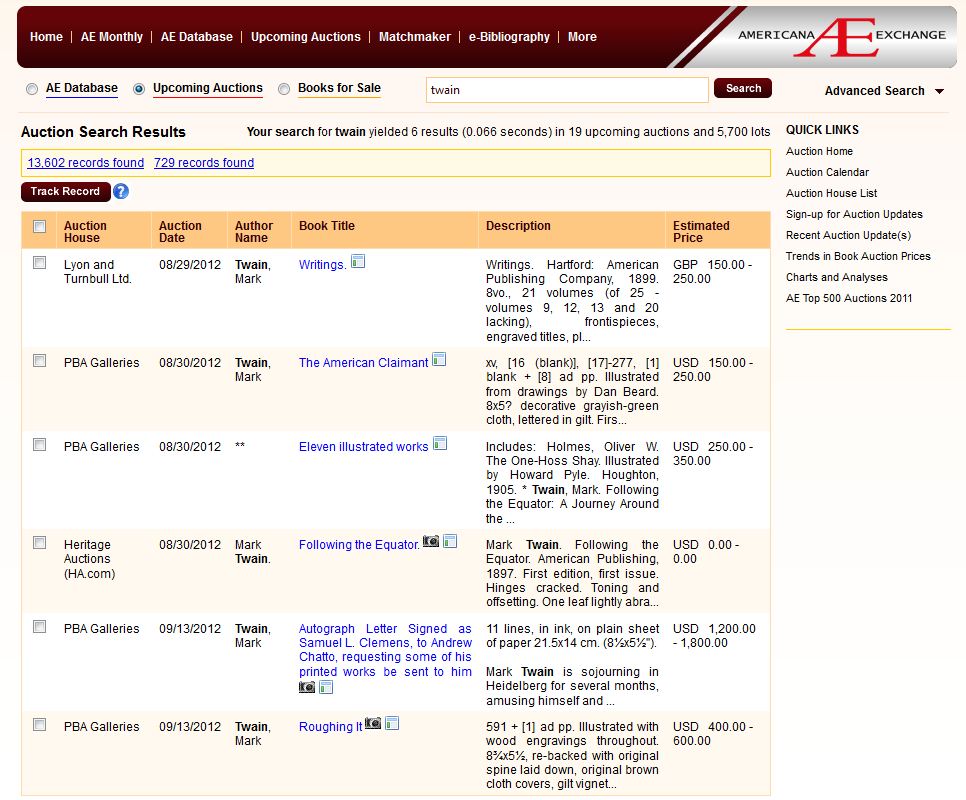The height and width of the screenshot is (800, 966).
Task: Open details icon for Autograph Letter lot
Action: pyautogui.click(x=326, y=687)
